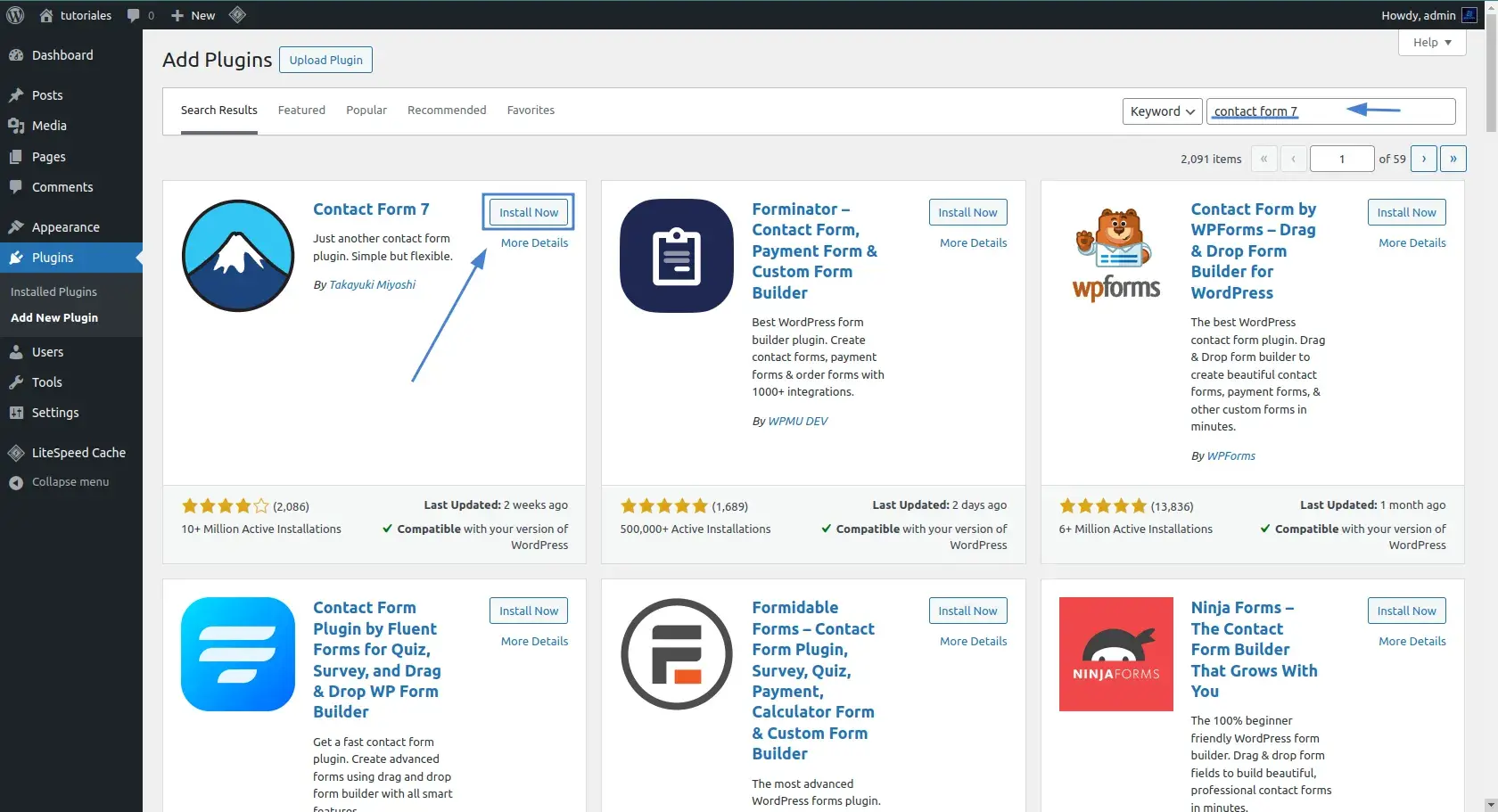The height and width of the screenshot is (812, 1498).
Task: Click the LiteSpeed diamond icon in top bar
Action: click(x=237, y=15)
